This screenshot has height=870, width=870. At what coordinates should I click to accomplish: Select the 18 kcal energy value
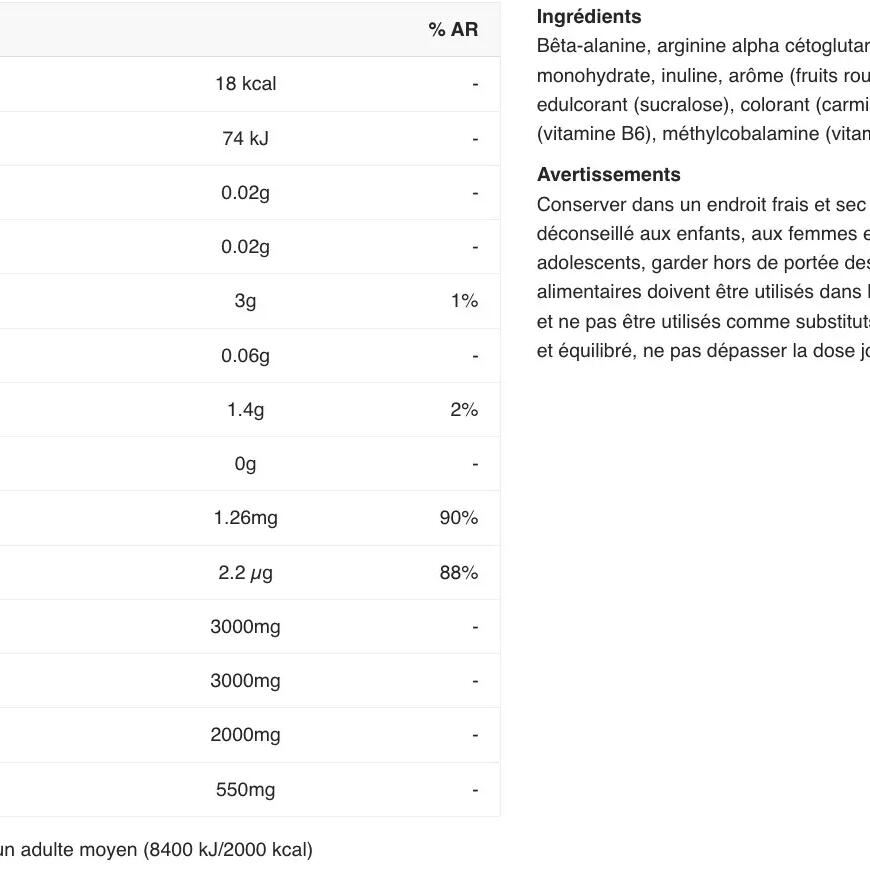tap(245, 84)
